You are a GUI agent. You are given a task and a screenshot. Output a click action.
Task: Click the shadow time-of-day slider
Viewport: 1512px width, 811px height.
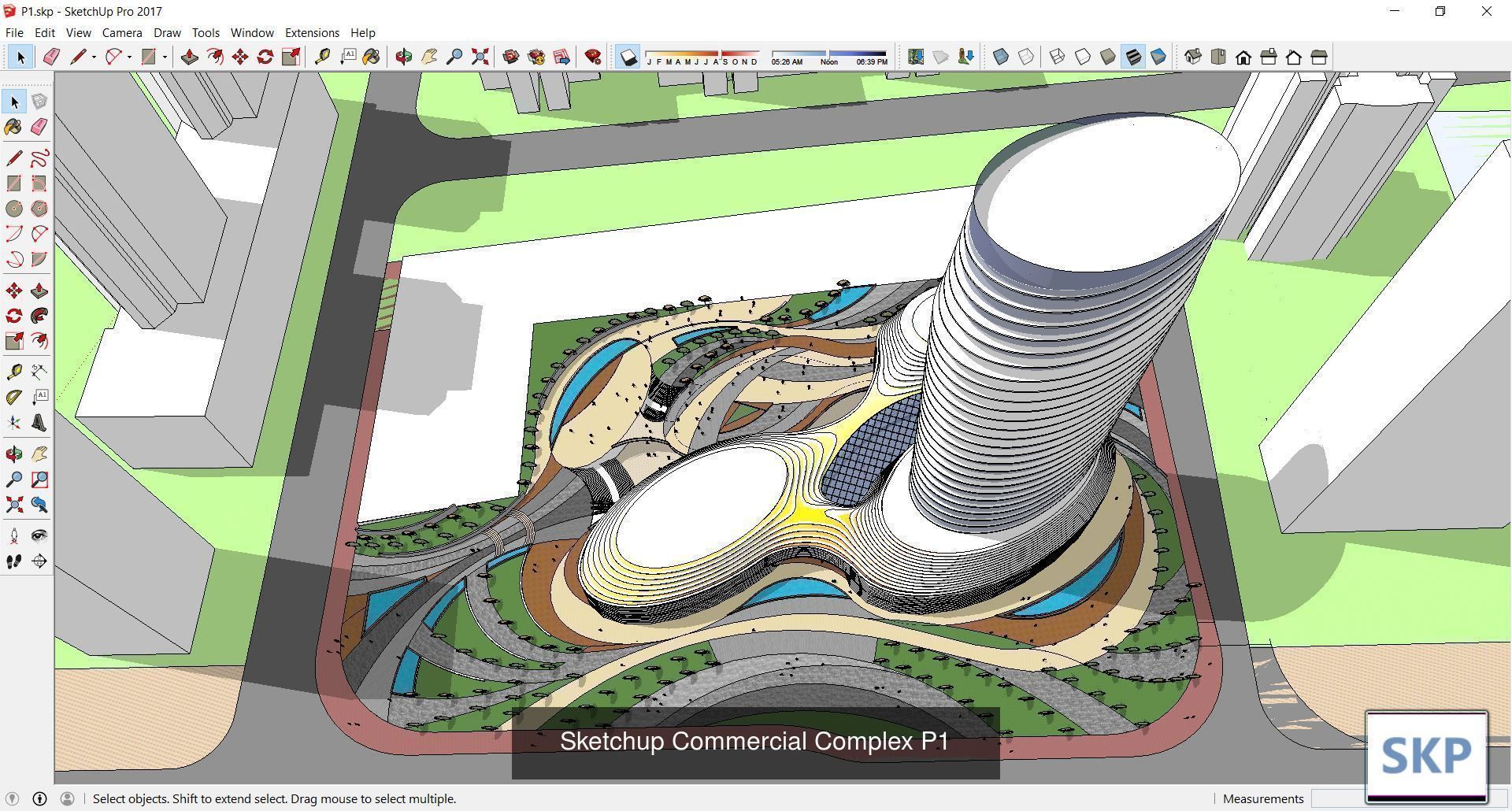829,53
